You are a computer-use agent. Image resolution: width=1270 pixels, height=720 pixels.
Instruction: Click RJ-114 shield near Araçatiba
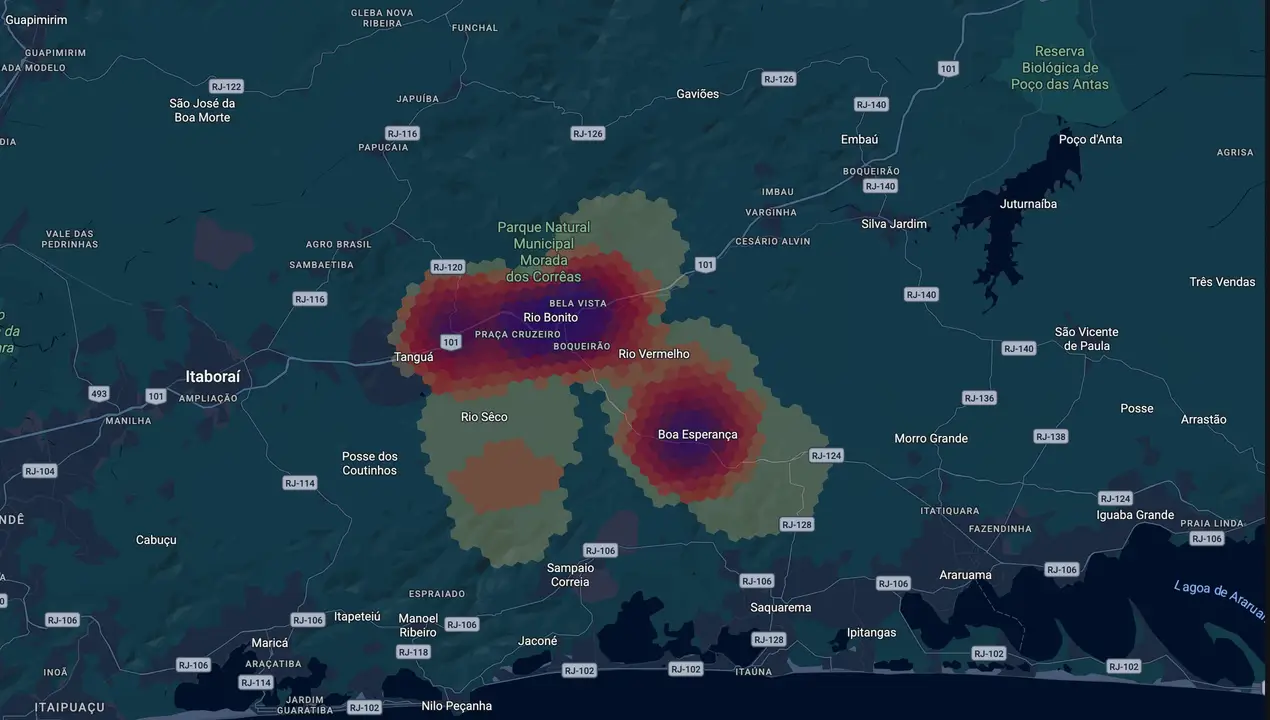pyautogui.click(x=256, y=683)
